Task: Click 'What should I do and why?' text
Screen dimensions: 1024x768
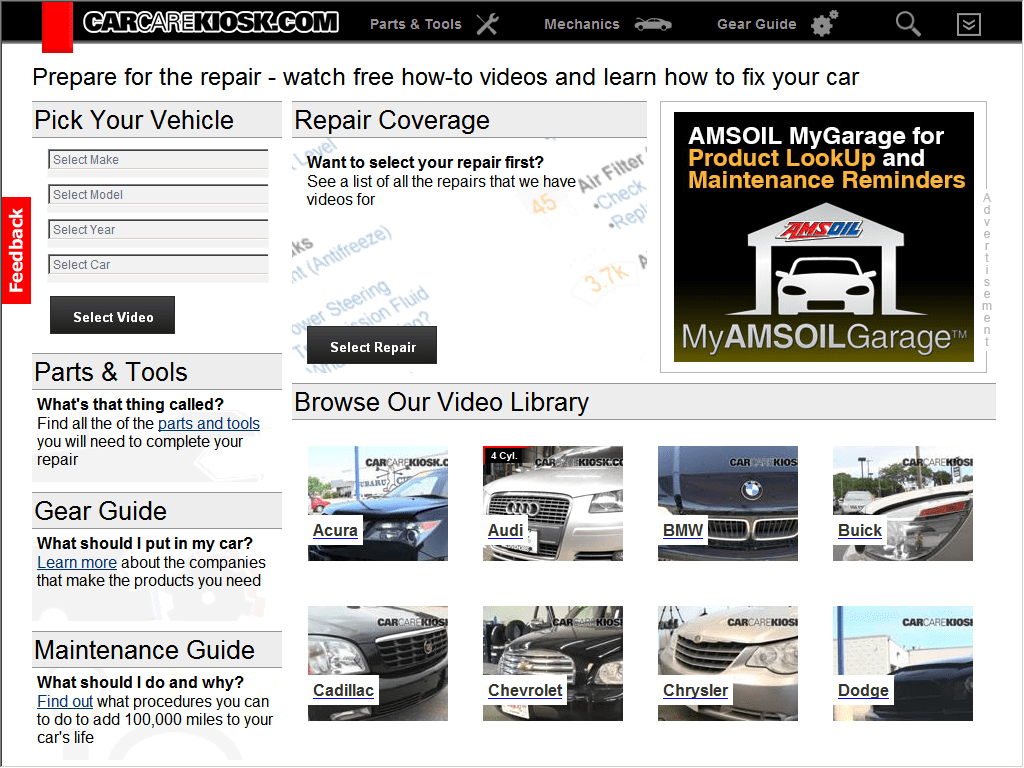Action: point(140,683)
